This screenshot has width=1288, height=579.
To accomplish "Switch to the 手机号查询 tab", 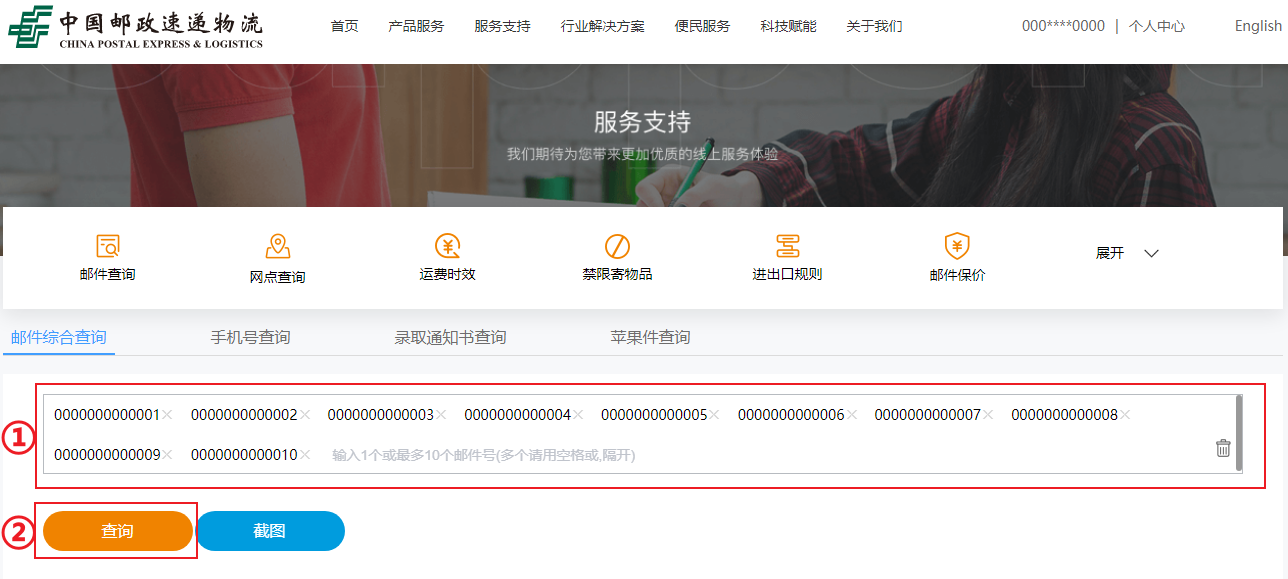I will [x=250, y=338].
